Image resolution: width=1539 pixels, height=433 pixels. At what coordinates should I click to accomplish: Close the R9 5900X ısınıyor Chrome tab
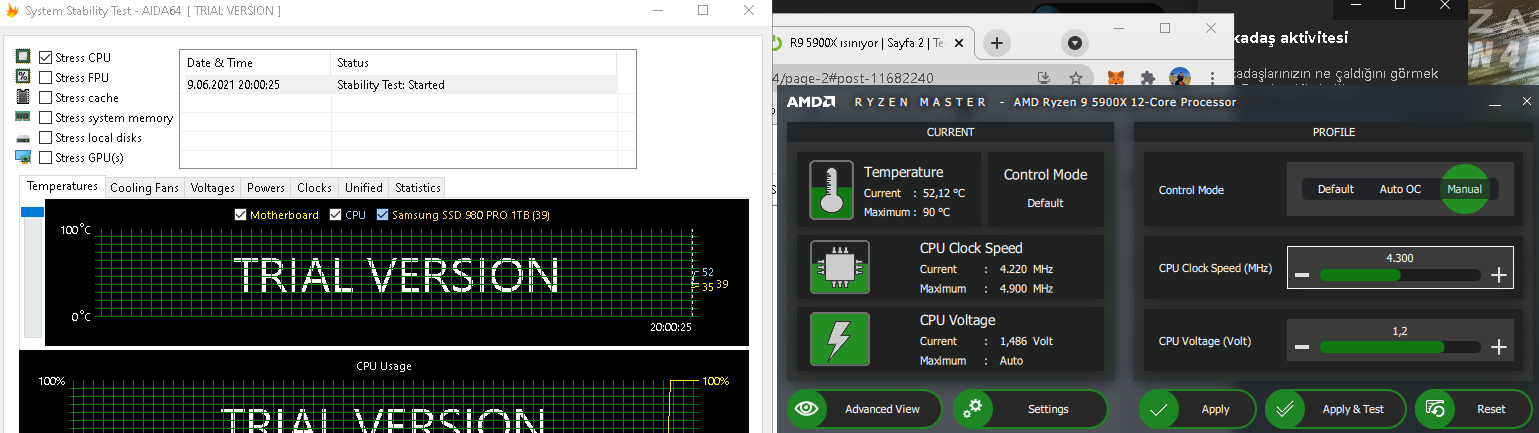958,43
